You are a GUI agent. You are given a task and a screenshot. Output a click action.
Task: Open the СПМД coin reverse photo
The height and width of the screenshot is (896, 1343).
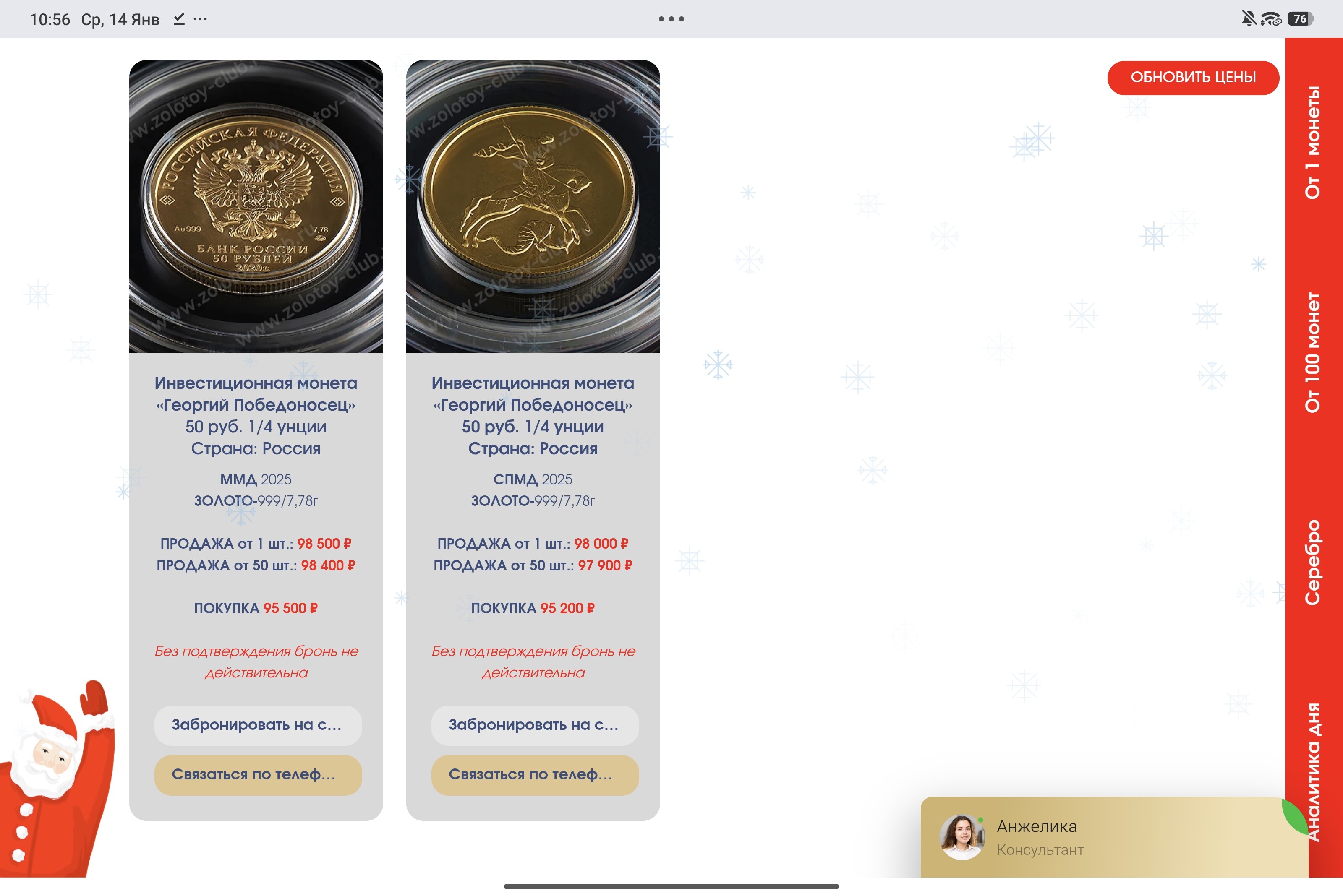tap(533, 206)
